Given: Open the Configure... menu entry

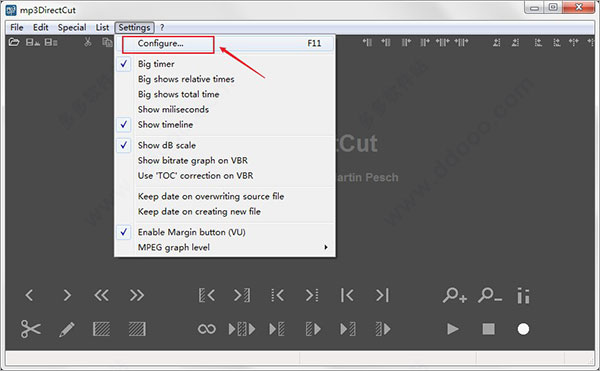Looking at the screenshot, I should 225,43.
